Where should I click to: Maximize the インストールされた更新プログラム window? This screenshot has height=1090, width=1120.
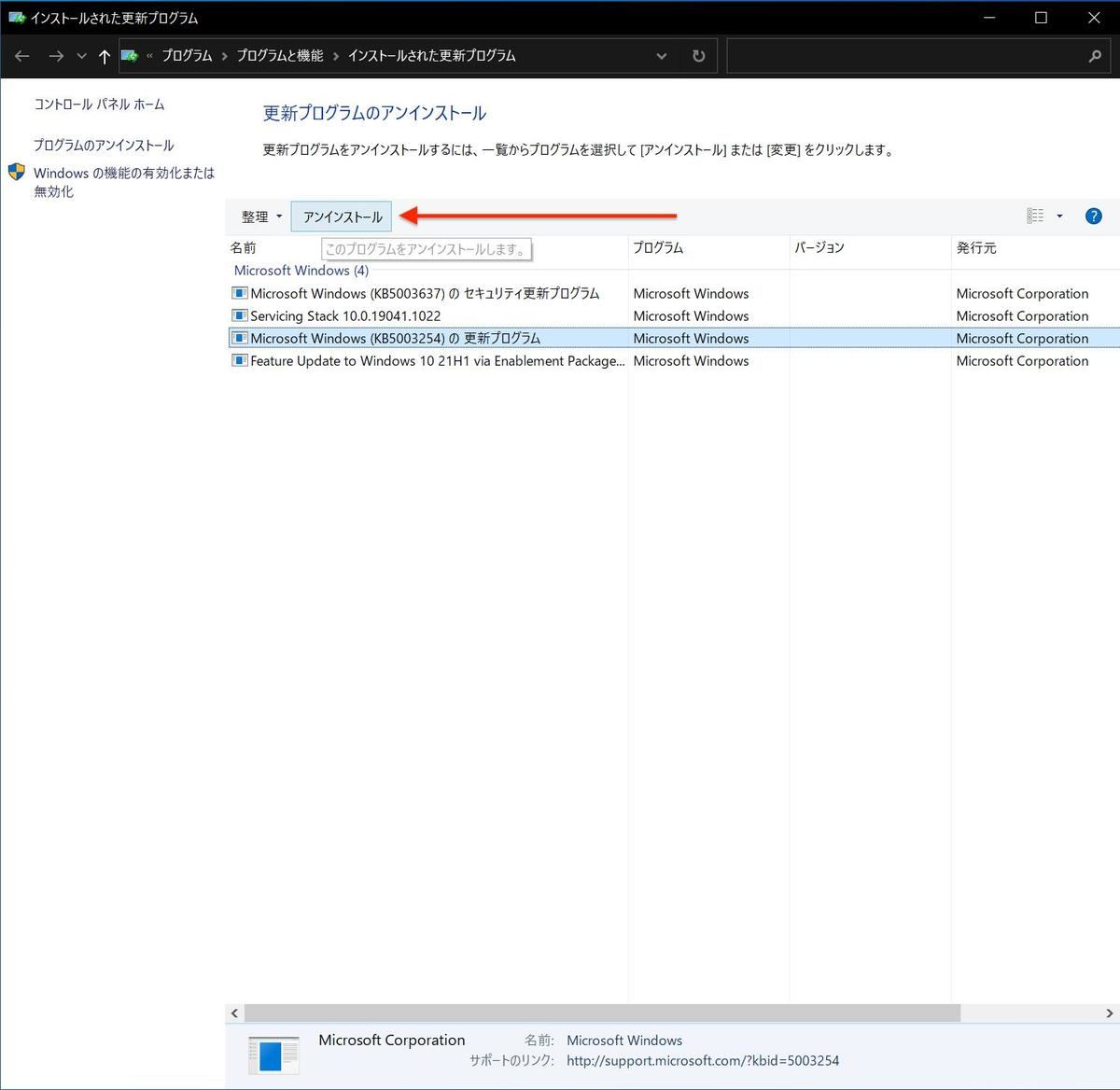[x=1042, y=18]
